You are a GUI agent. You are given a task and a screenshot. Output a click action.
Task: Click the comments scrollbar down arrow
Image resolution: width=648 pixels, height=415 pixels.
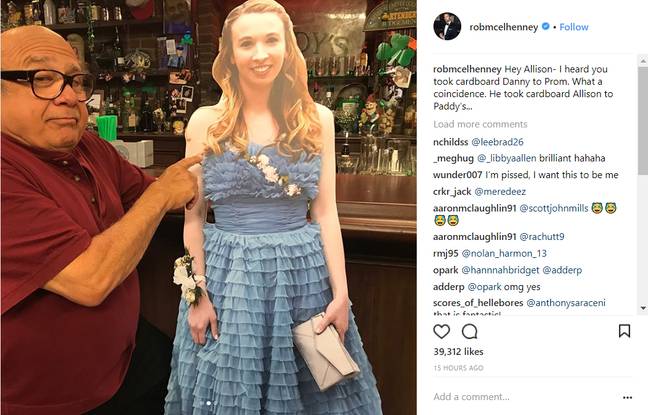(x=643, y=308)
